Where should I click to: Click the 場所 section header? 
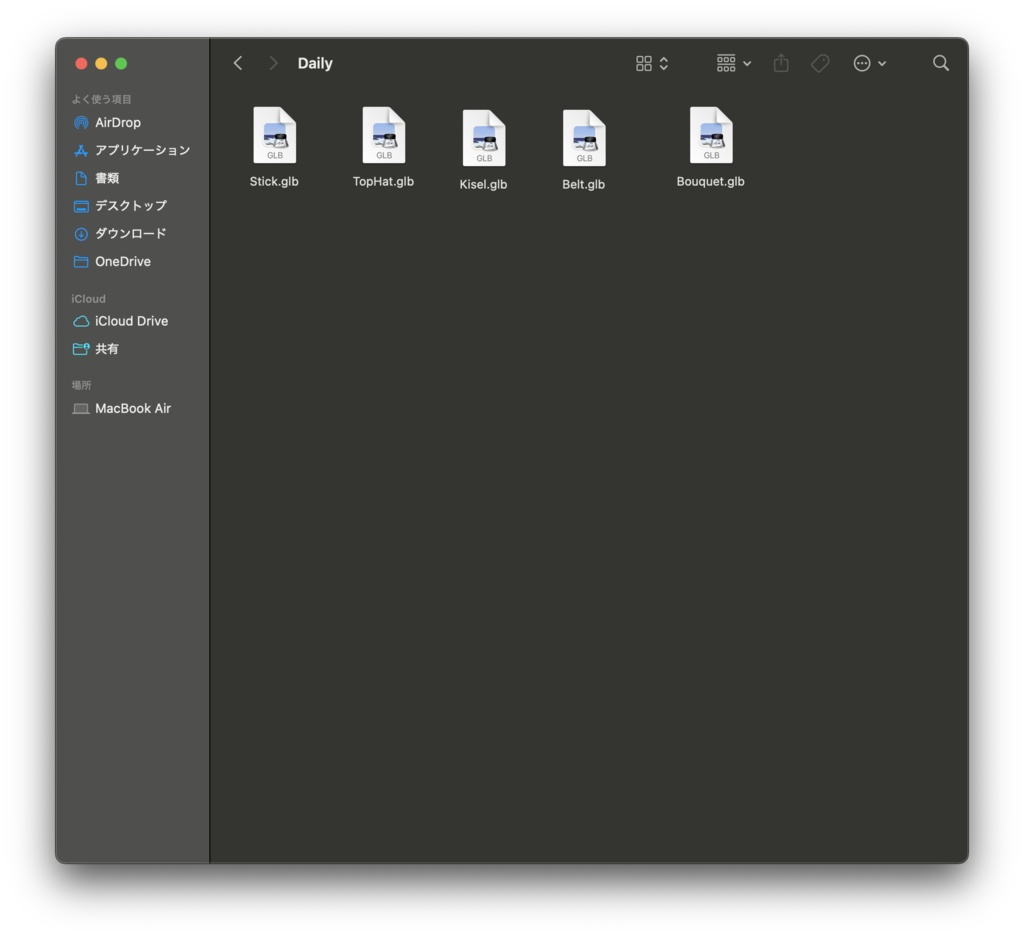(x=81, y=385)
